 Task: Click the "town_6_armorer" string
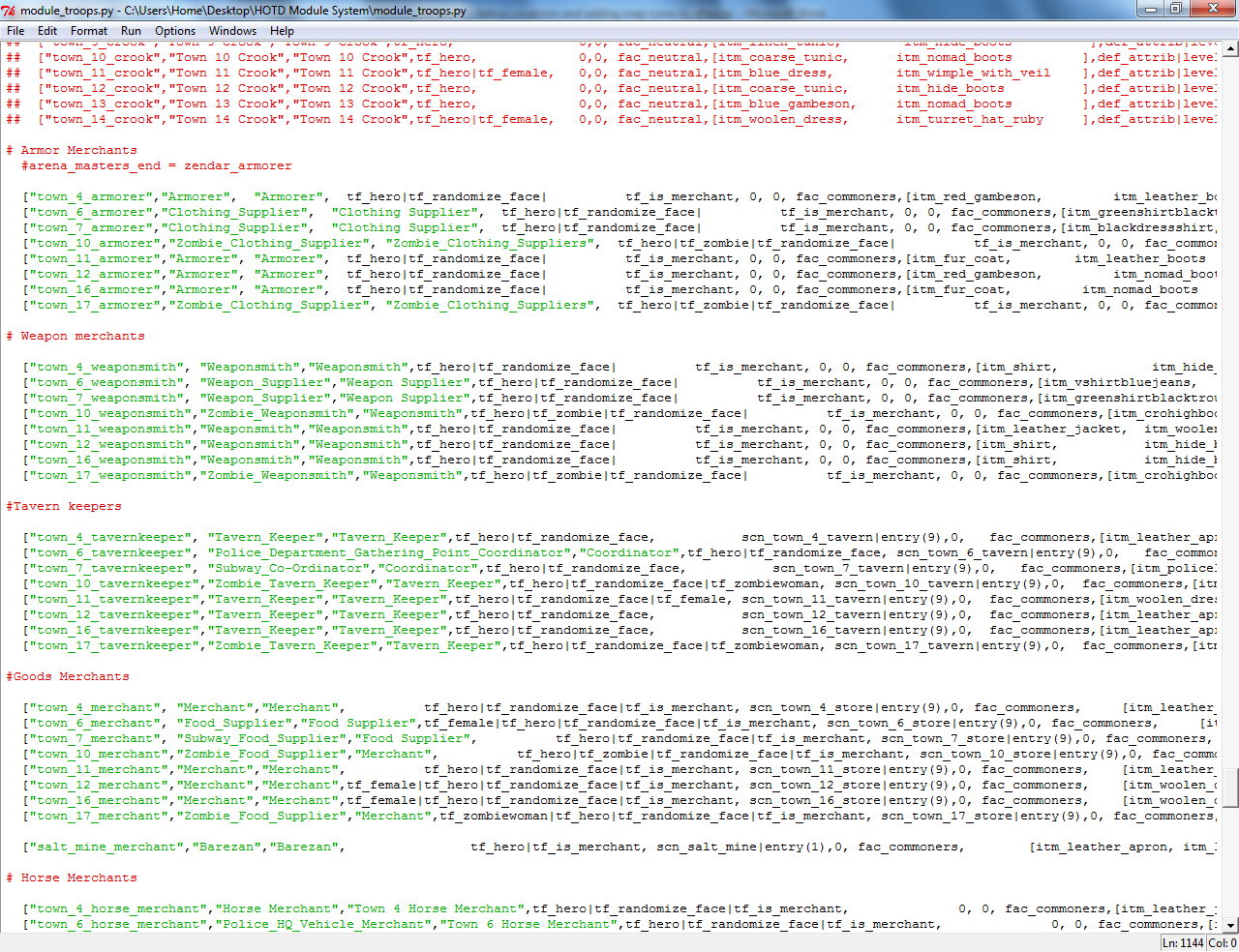point(91,212)
